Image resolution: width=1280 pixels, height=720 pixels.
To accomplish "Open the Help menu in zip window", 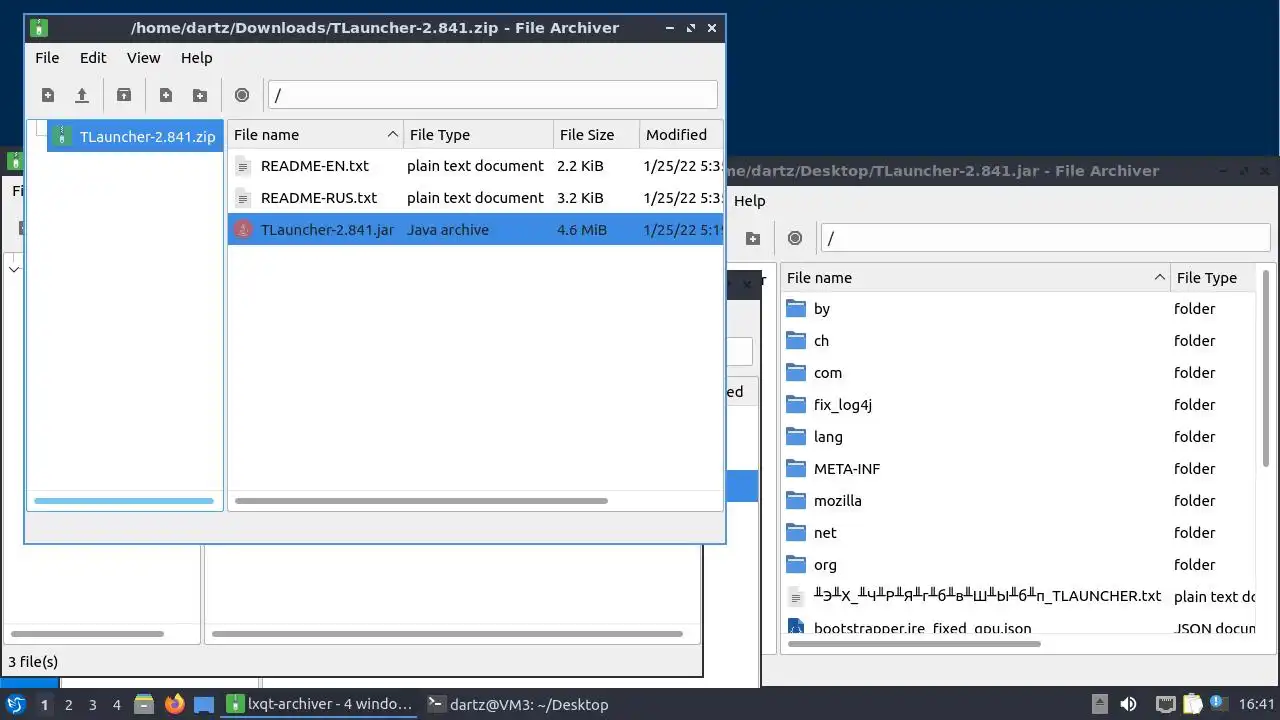I will (x=196, y=58).
